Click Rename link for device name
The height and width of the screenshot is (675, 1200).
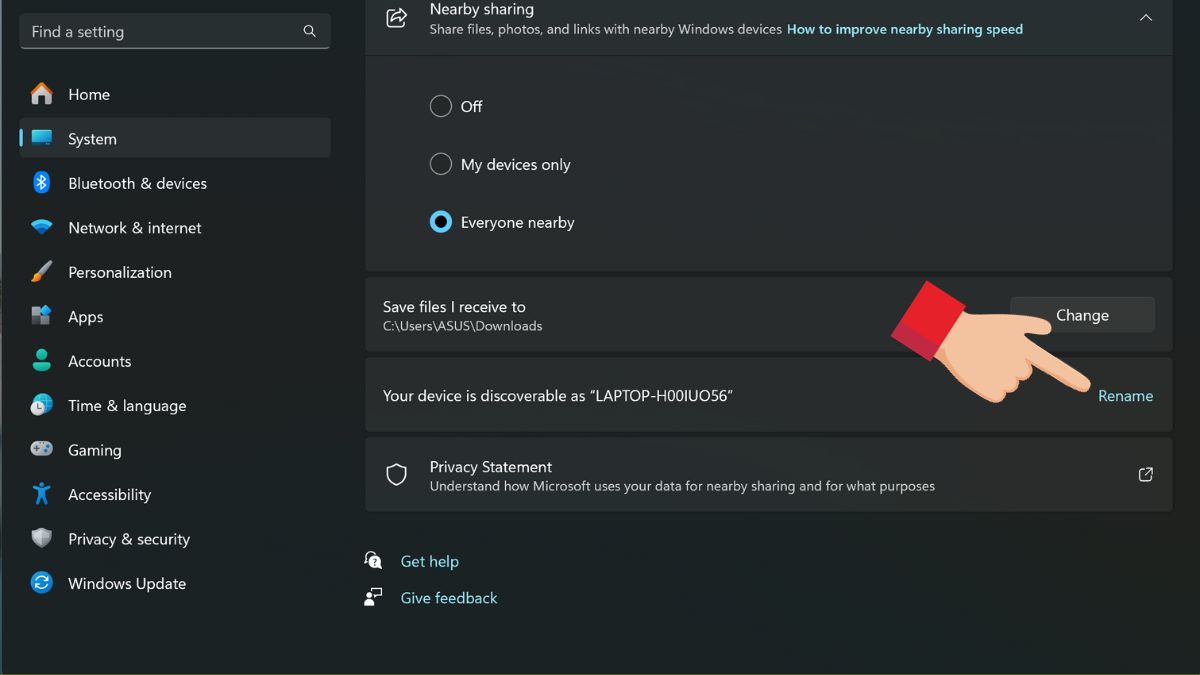point(1125,396)
